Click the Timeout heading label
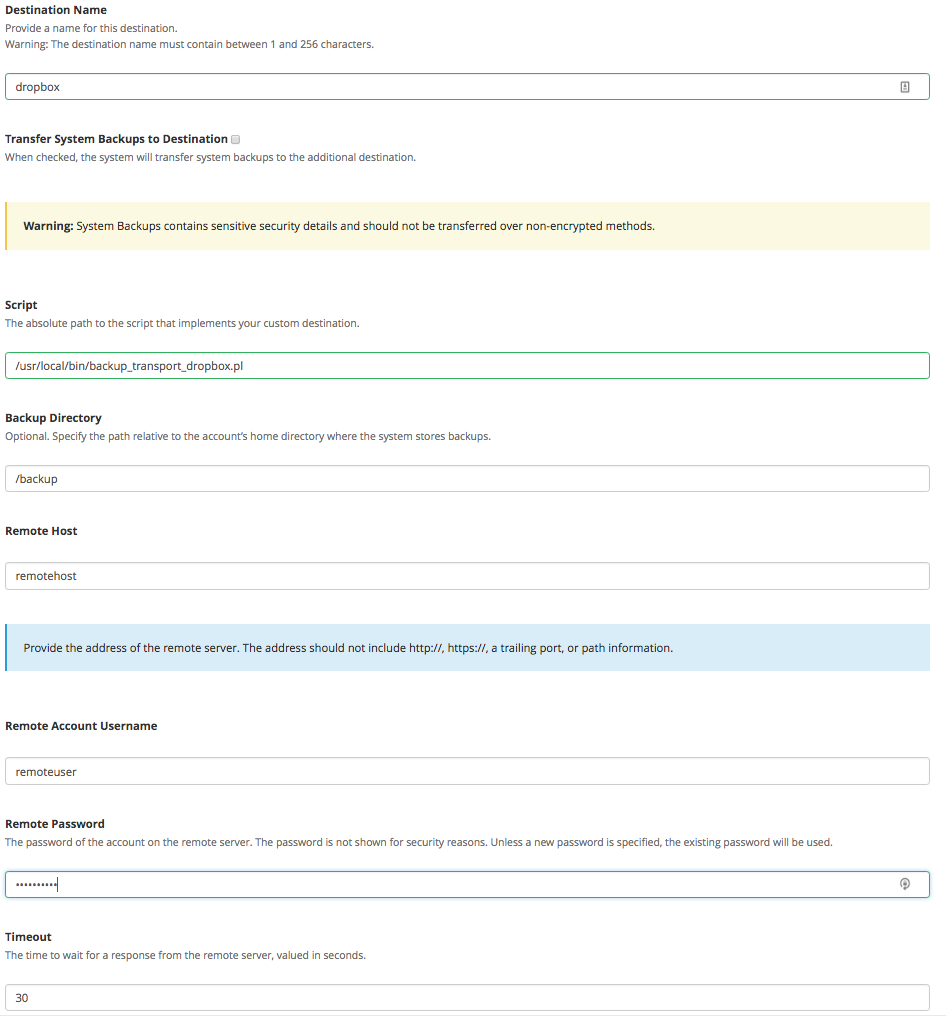 [28, 937]
